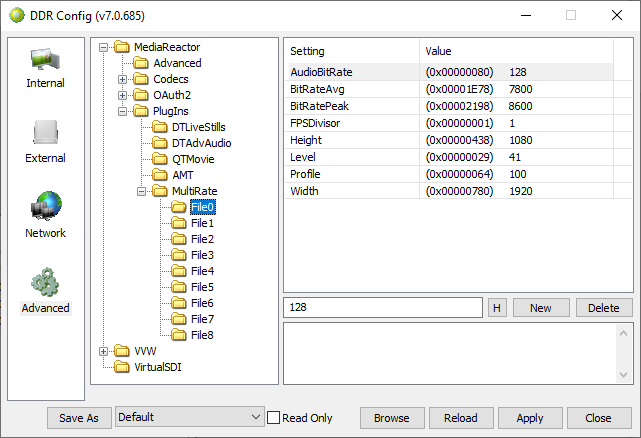Expand the VVW tree node
The width and height of the screenshot is (641, 438).
tap(103, 351)
